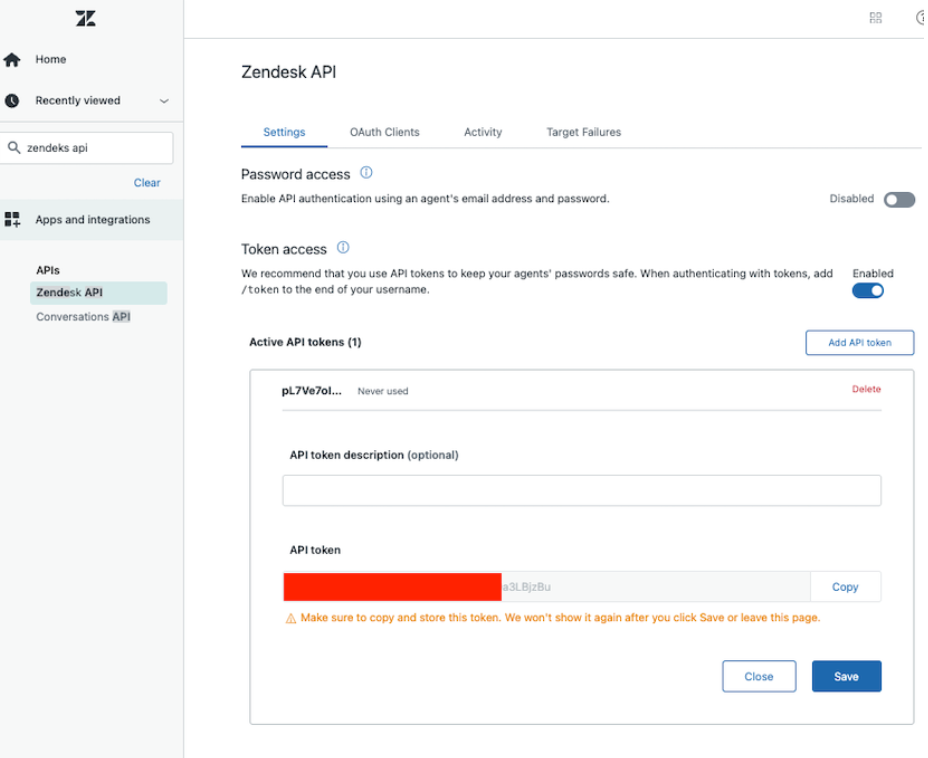Screen dimensions: 928x758
Task: Click the Zendesk logo icon
Action: click(x=85, y=18)
